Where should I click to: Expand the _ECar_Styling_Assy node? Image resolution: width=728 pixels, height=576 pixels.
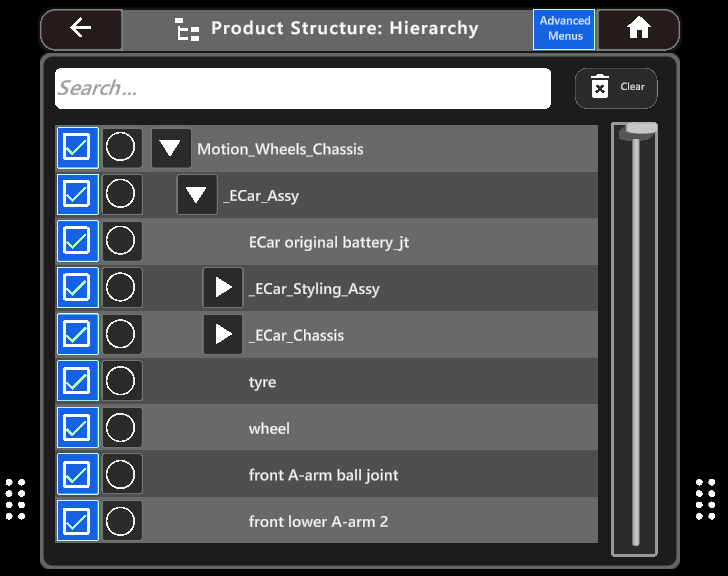pyautogui.click(x=223, y=288)
